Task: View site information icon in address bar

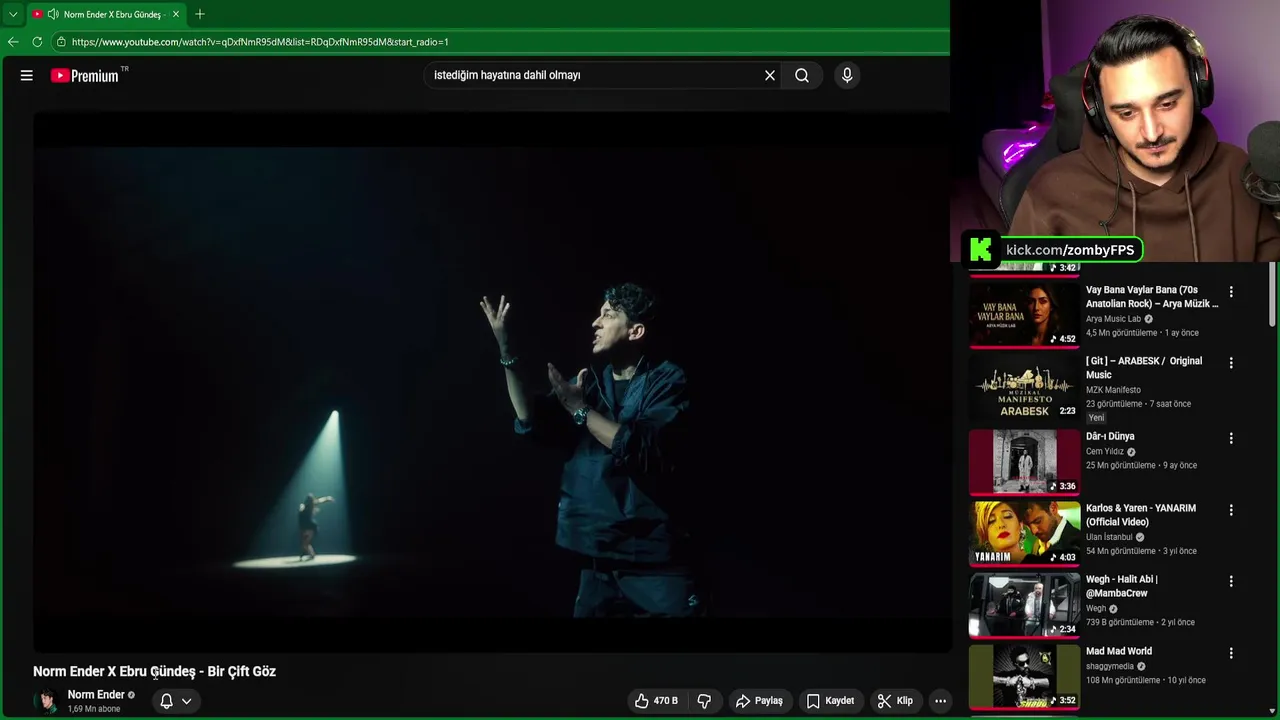Action: click(61, 42)
